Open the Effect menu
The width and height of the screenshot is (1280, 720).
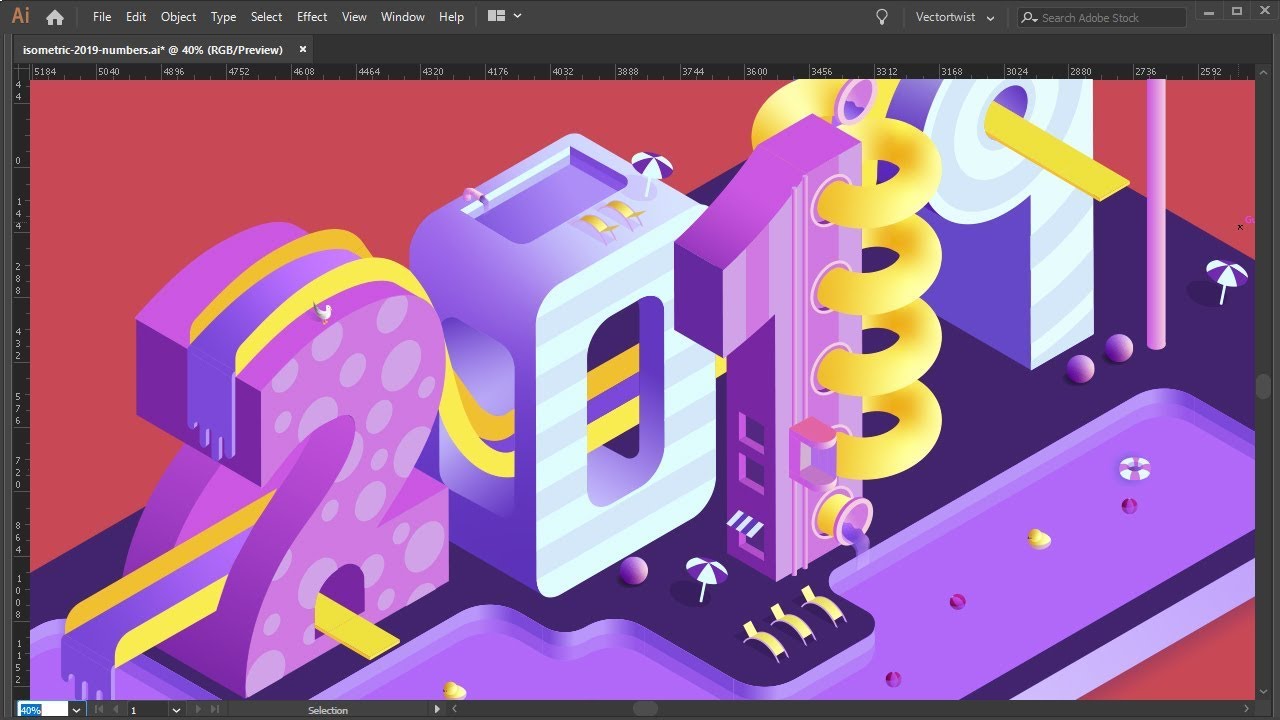(x=312, y=17)
